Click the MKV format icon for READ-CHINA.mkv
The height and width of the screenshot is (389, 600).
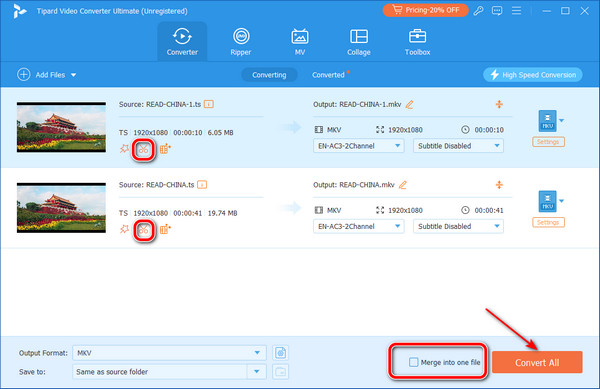[x=548, y=201]
